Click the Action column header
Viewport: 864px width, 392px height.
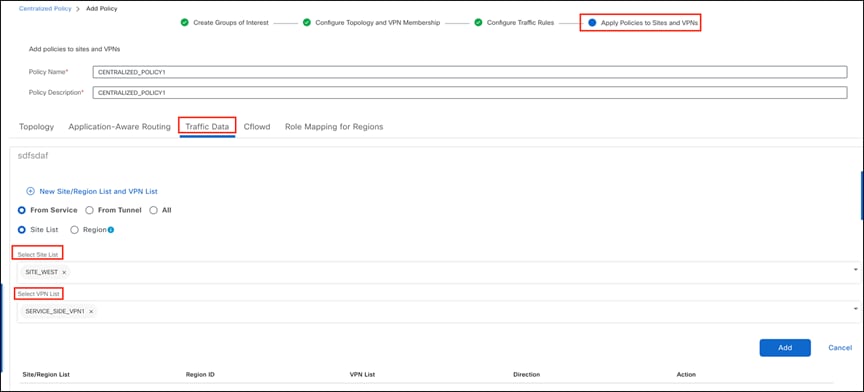[686, 374]
